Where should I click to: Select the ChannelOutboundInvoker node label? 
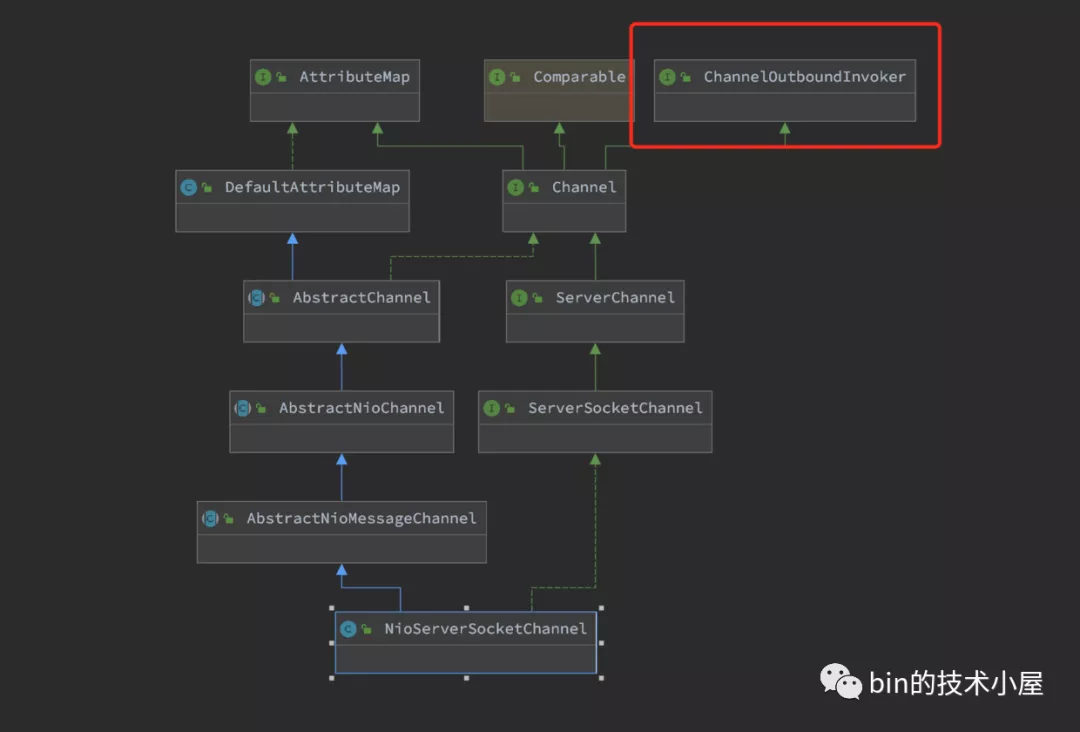[804, 76]
